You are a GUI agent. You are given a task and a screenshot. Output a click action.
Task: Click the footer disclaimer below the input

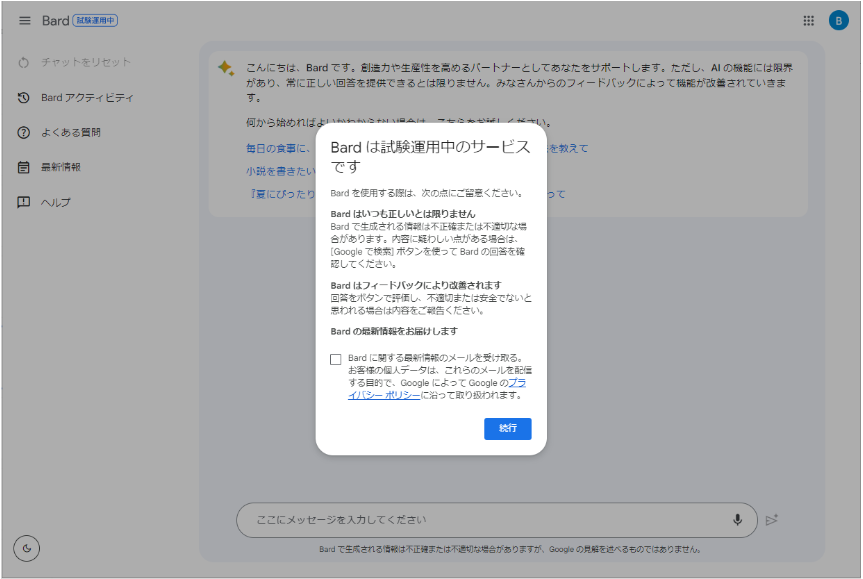pos(510,549)
